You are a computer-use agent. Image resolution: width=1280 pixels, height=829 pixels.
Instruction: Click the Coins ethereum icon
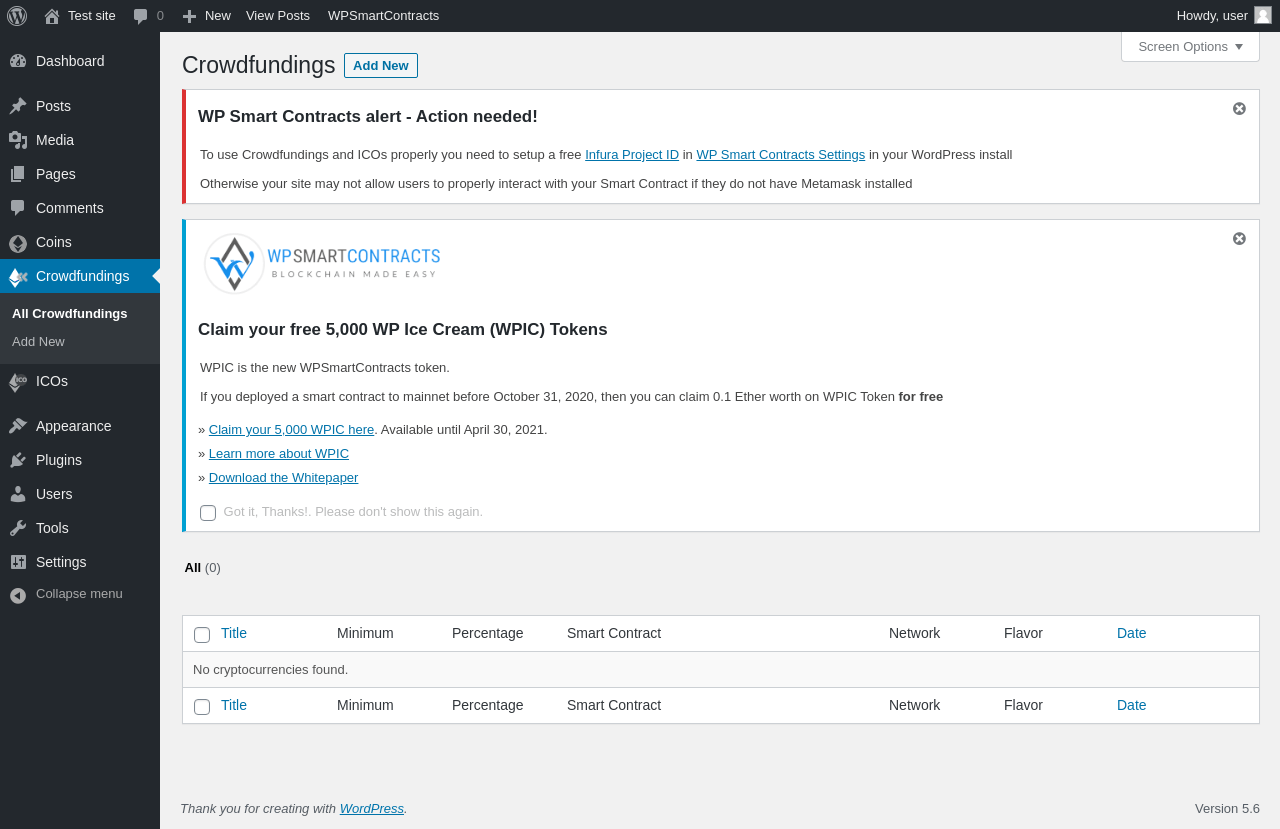[x=18, y=243]
